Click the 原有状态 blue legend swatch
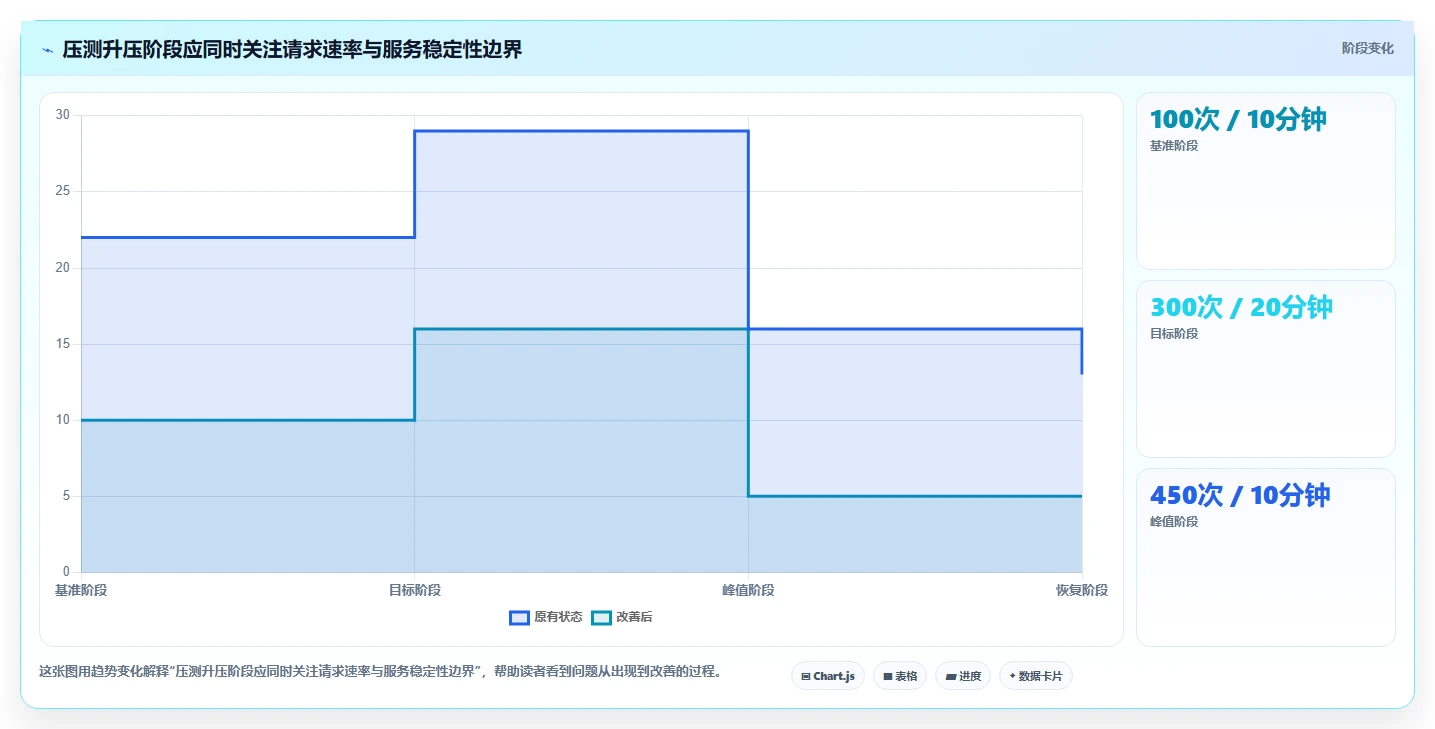1435x729 pixels. click(519, 618)
